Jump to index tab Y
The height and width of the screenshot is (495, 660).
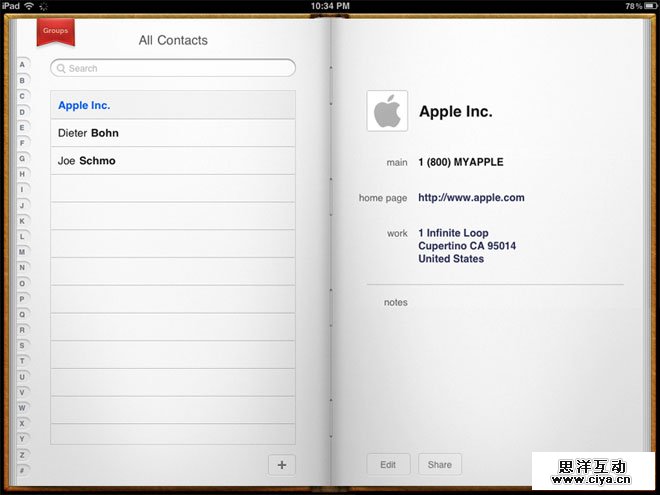(x=23, y=439)
